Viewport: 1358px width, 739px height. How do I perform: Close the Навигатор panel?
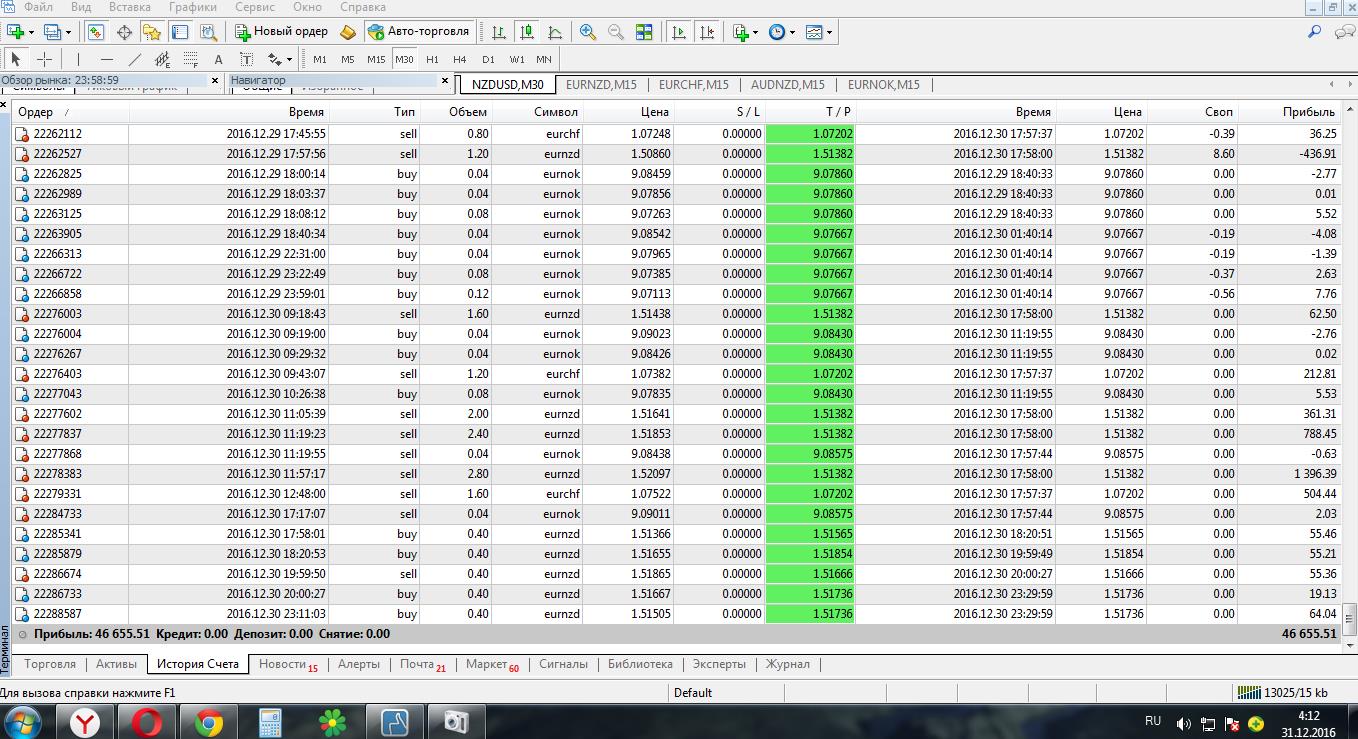(447, 80)
